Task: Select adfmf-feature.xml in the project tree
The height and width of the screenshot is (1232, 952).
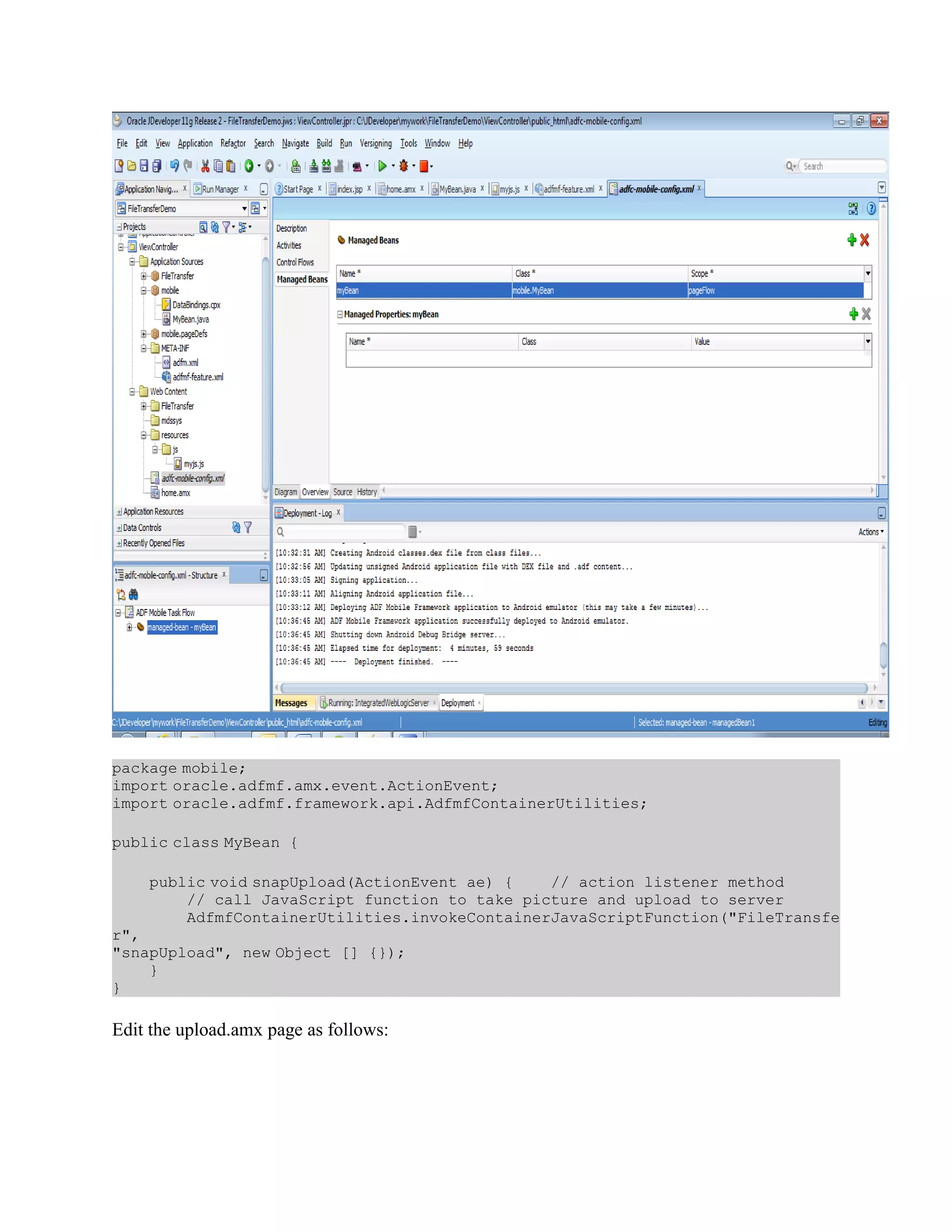Action: click(x=198, y=378)
